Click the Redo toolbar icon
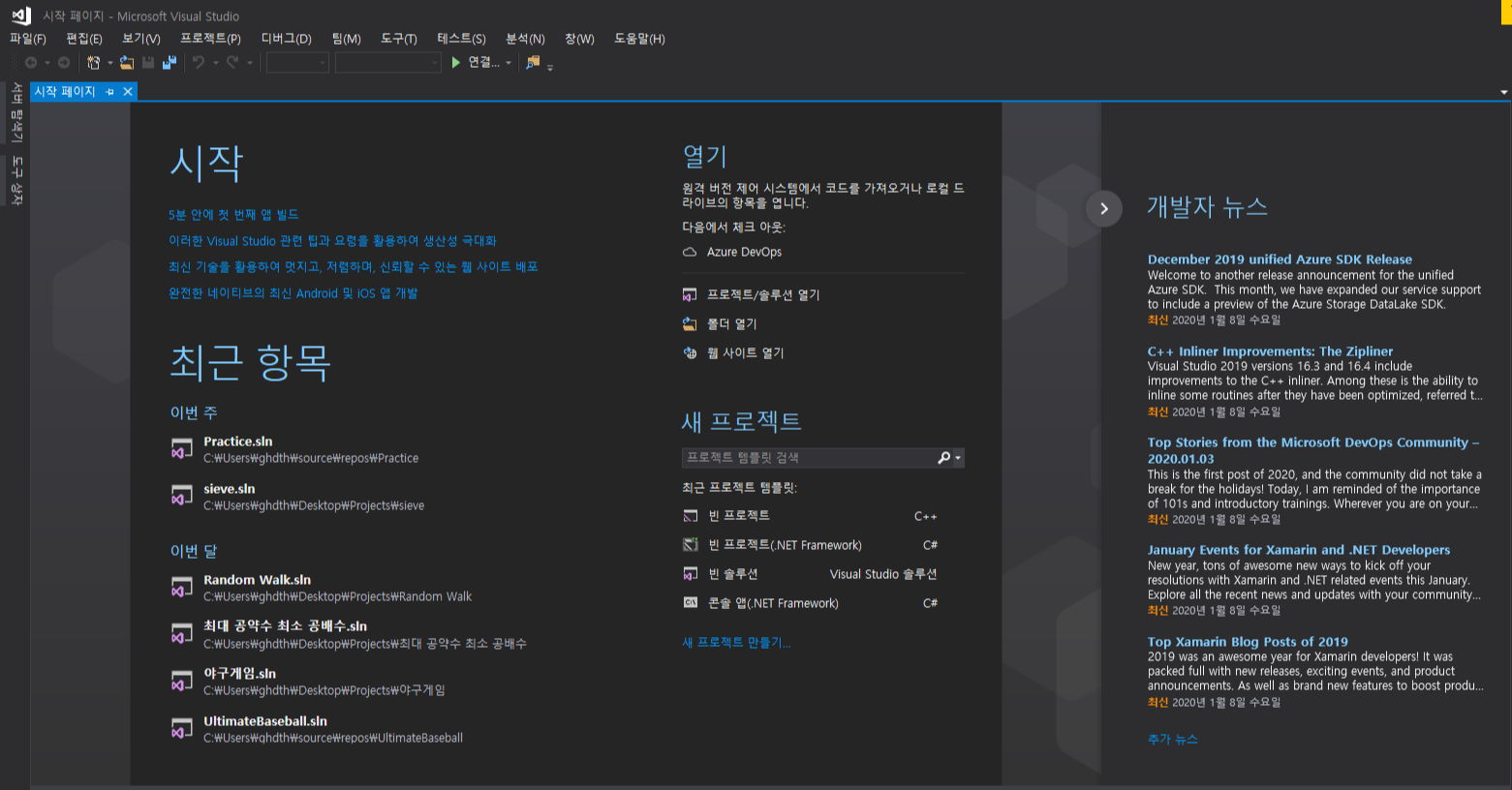The height and width of the screenshot is (790, 1512). pos(232,63)
